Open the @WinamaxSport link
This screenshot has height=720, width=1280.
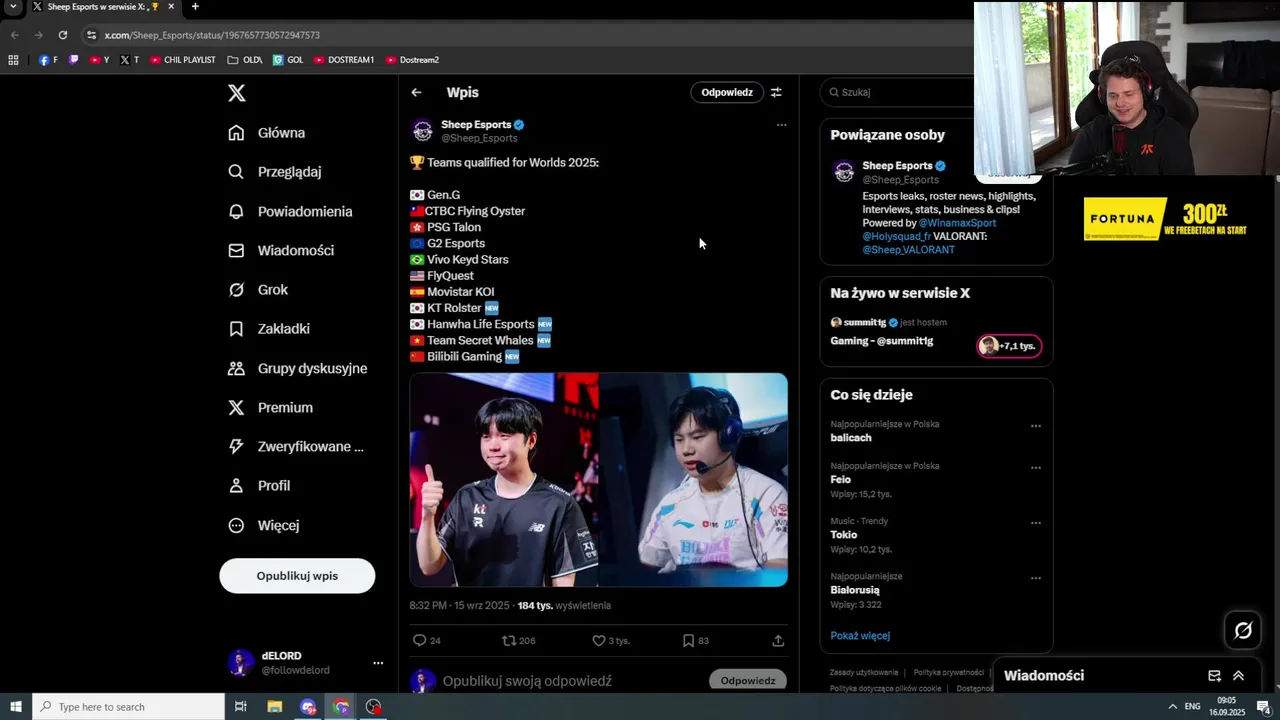click(x=957, y=223)
